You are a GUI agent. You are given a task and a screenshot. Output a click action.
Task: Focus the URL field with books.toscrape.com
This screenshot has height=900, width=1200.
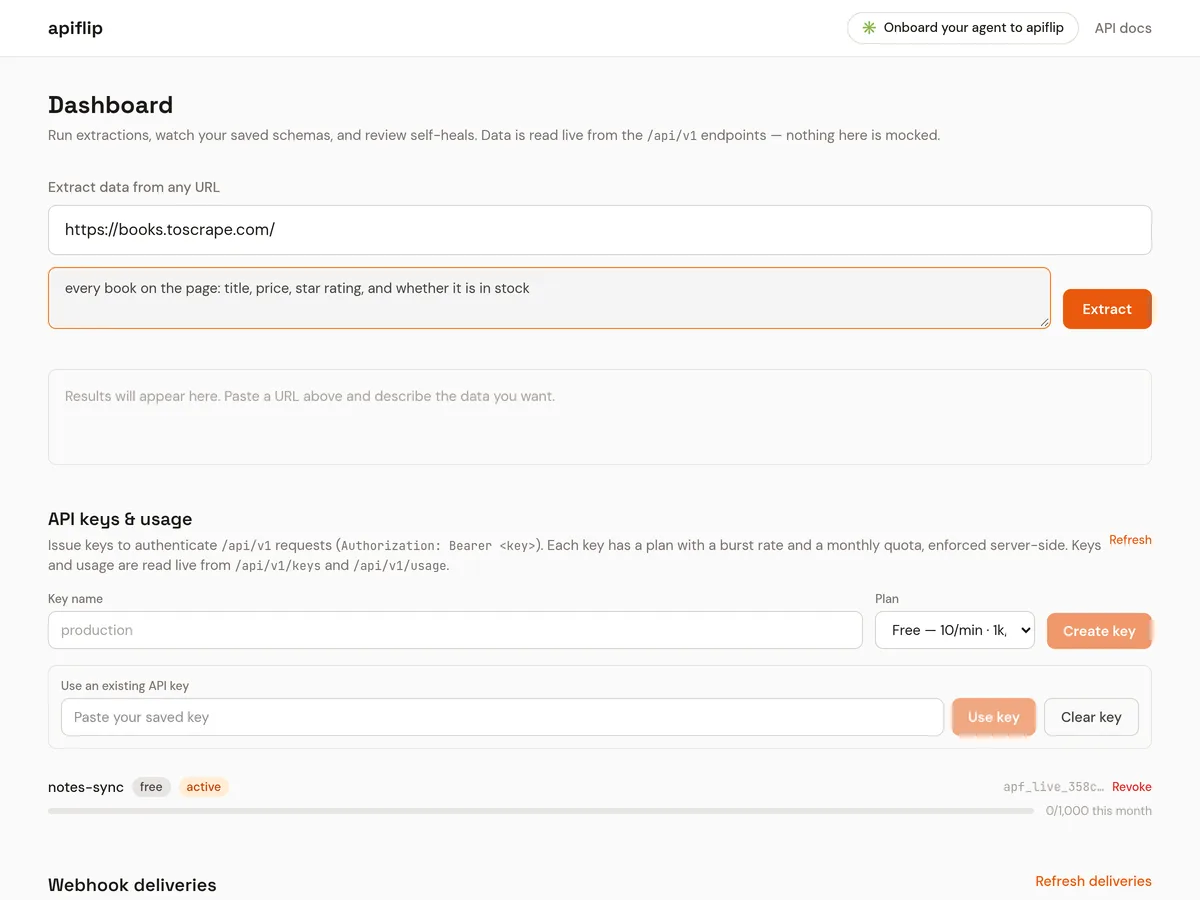pyautogui.click(x=600, y=230)
